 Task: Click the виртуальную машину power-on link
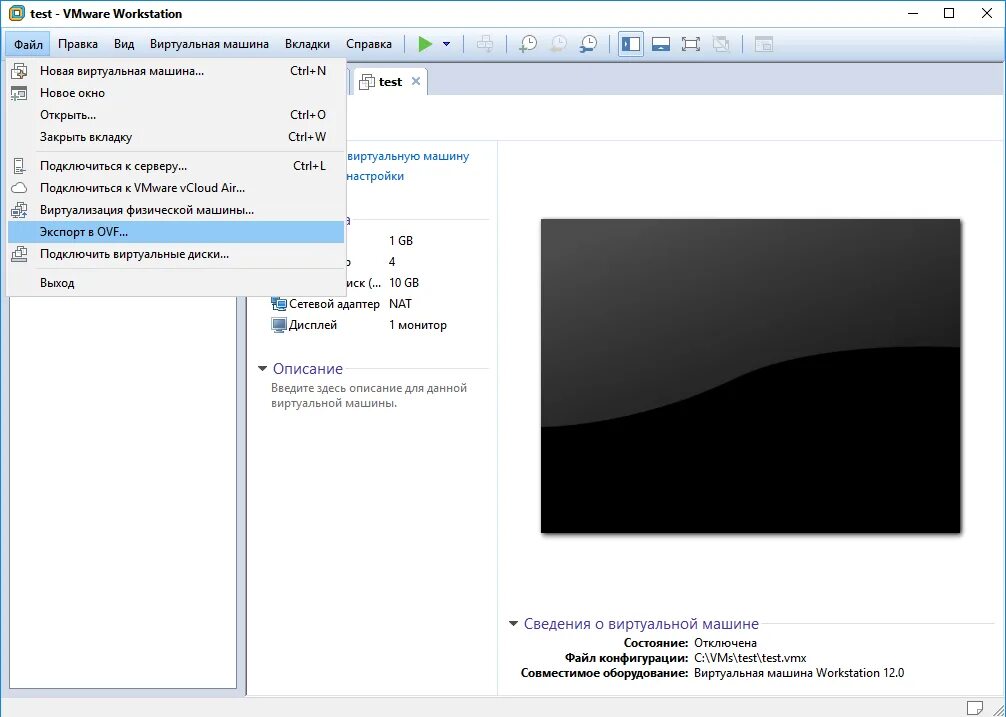tap(408, 156)
